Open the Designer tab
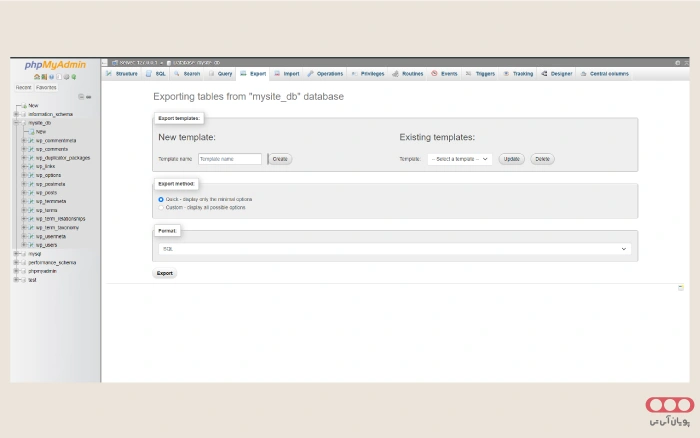 coord(557,74)
